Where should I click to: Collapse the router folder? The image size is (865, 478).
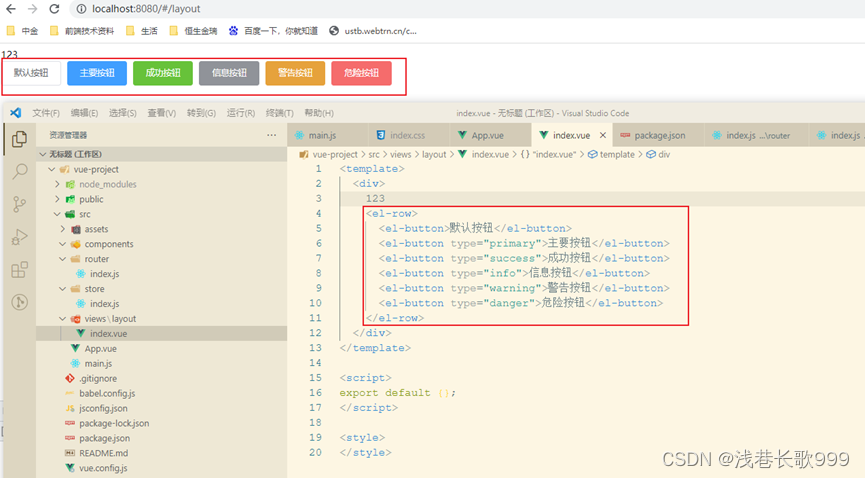[161, 258]
